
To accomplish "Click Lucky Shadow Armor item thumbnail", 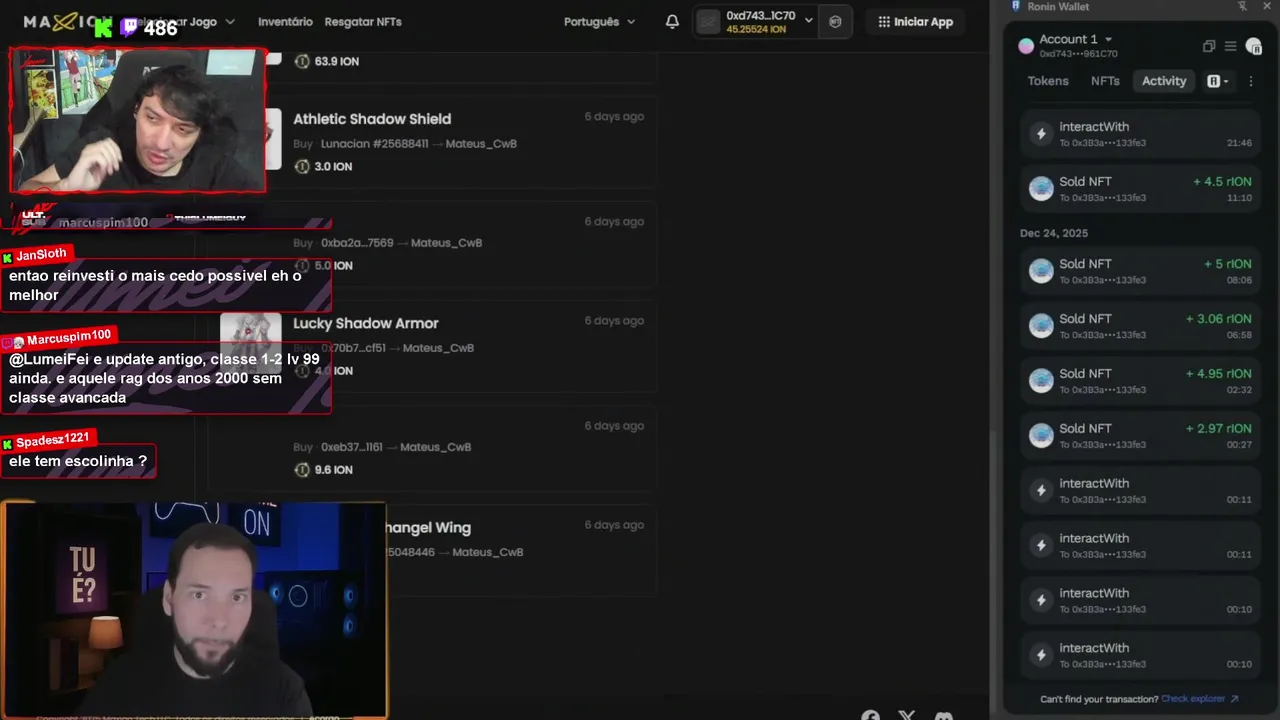I will pyautogui.click(x=251, y=343).
